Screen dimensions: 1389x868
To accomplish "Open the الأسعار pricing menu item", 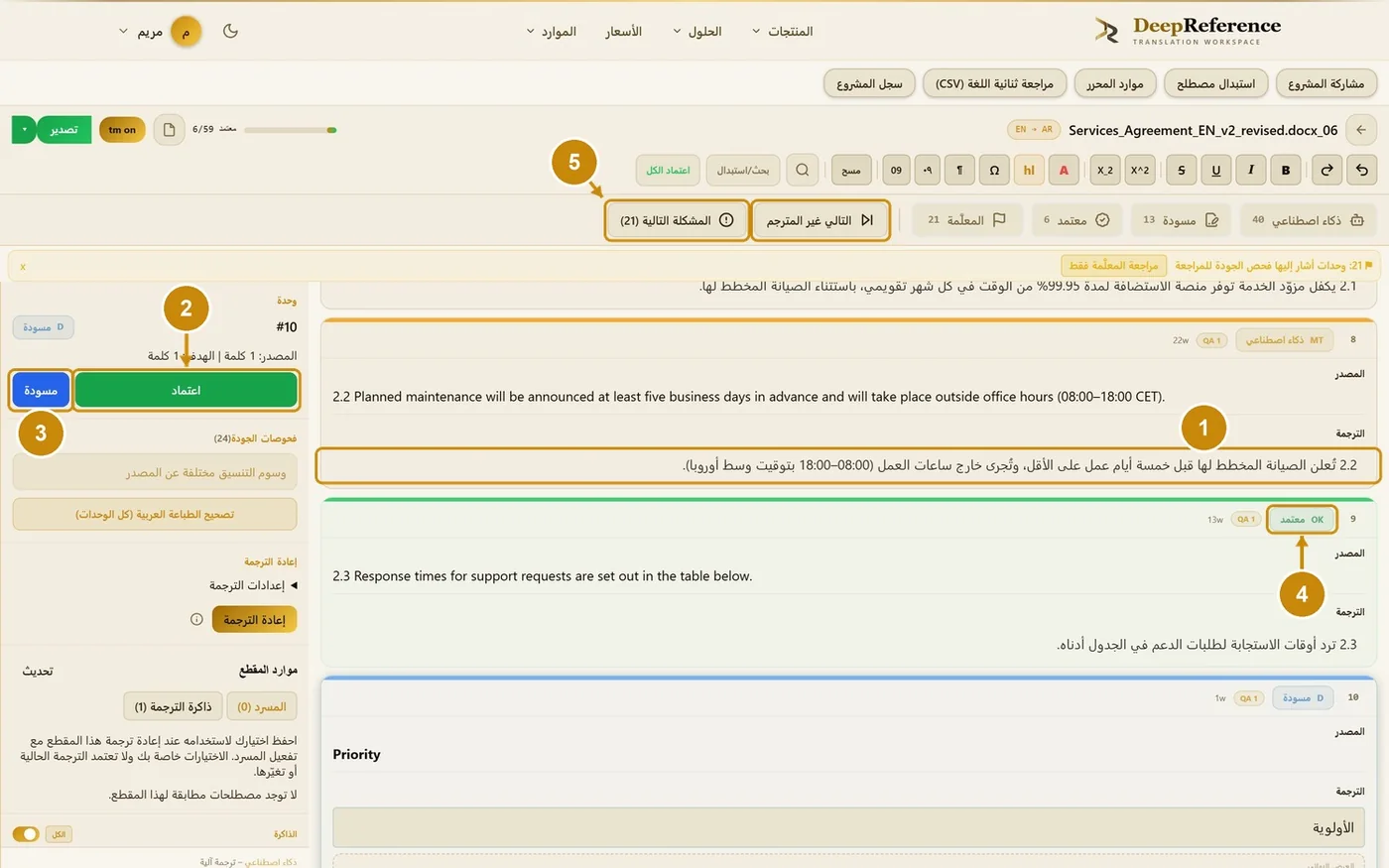I will tap(624, 32).
